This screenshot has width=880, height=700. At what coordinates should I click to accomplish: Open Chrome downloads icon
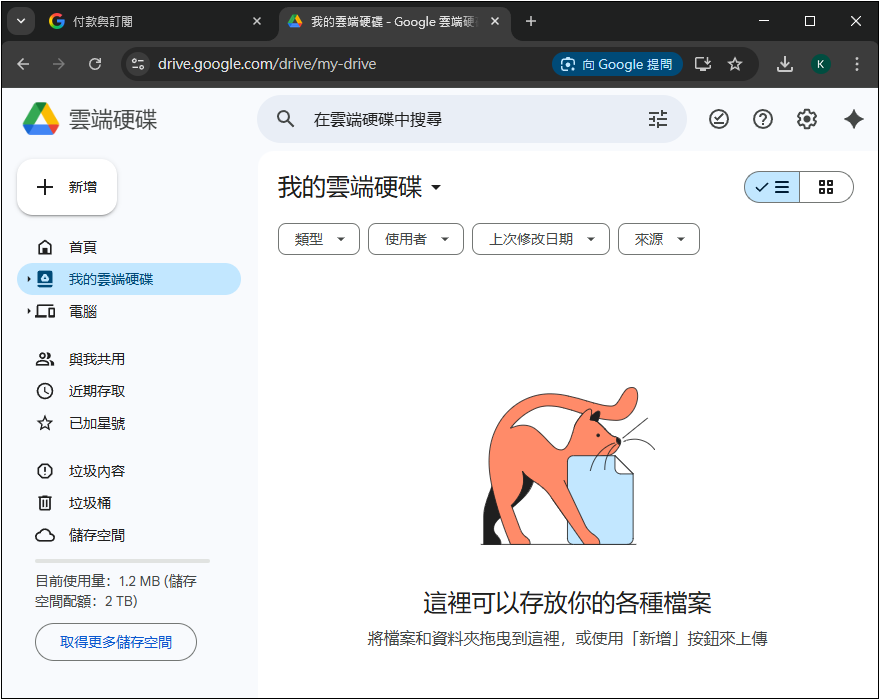coord(785,64)
